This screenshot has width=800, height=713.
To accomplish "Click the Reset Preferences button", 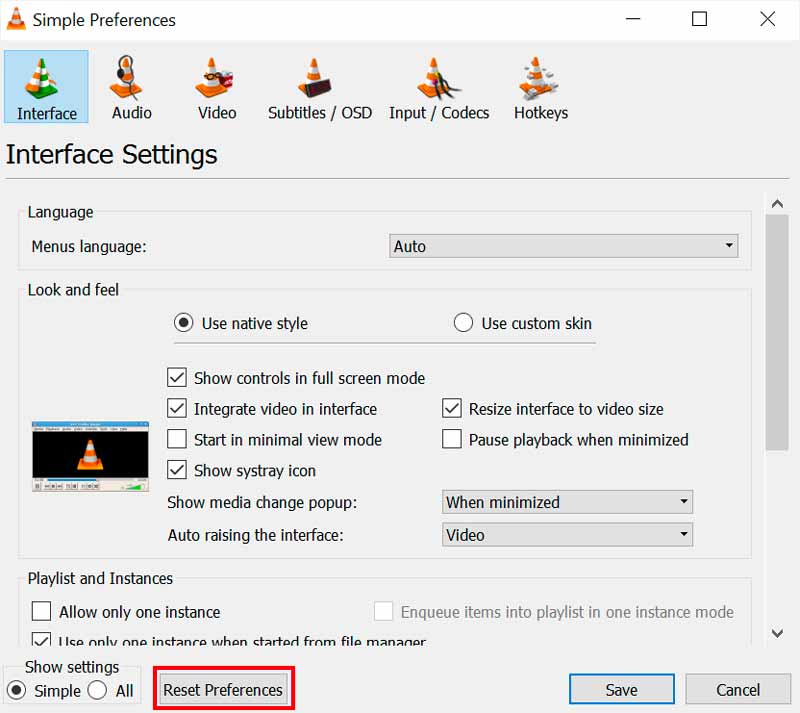I will tap(223, 690).
